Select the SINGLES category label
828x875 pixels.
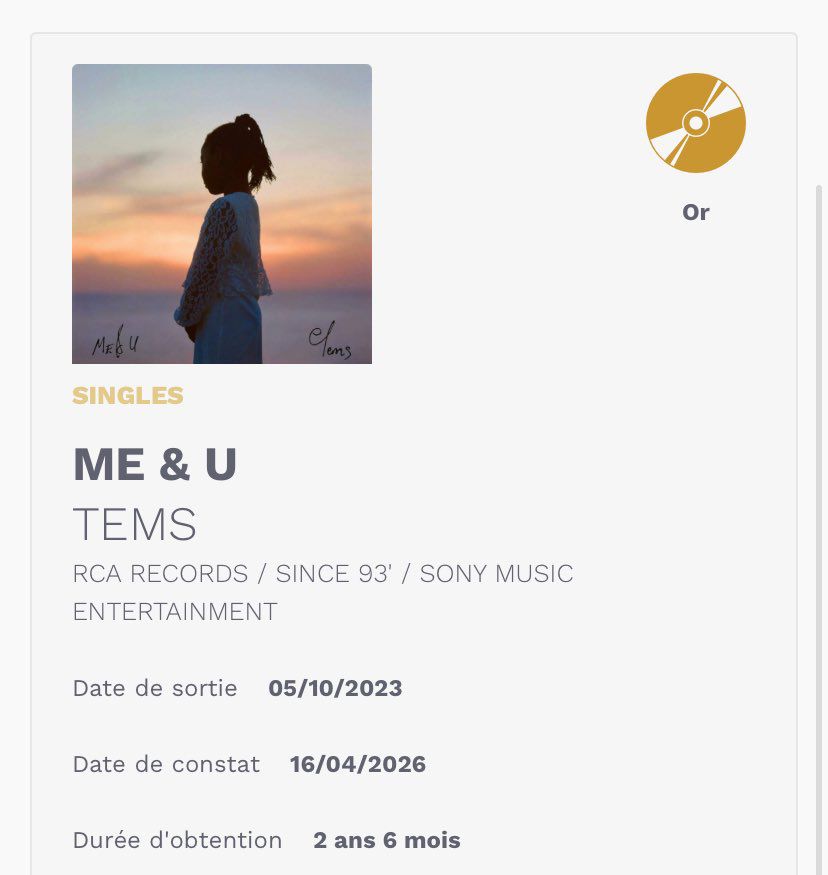128,396
